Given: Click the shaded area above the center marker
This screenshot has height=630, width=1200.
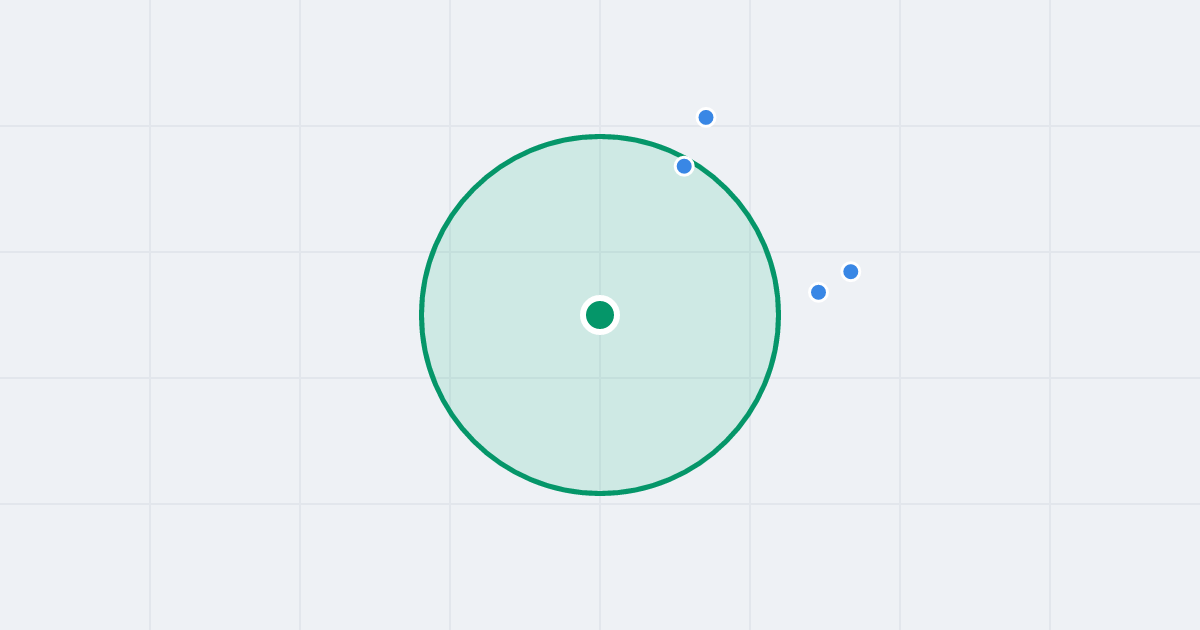Looking at the screenshot, I should (x=600, y=220).
